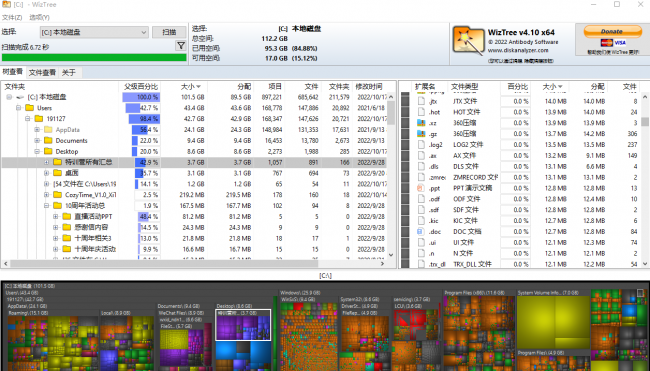Click the 191127 folder icon
The height and width of the screenshot is (371, 650).
[39, 119]
